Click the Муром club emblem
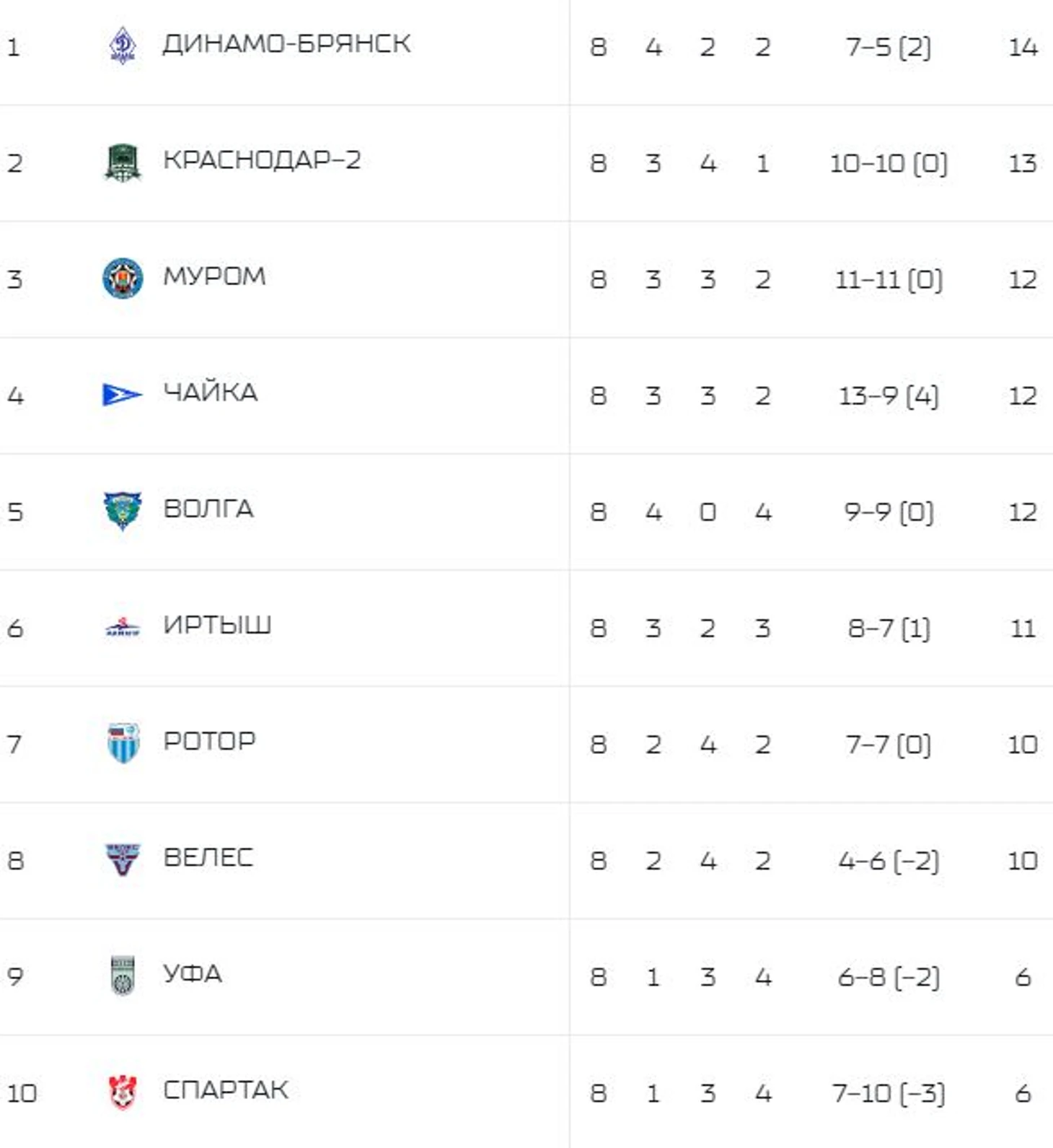 pyautogui.click(x=123, y=279)
